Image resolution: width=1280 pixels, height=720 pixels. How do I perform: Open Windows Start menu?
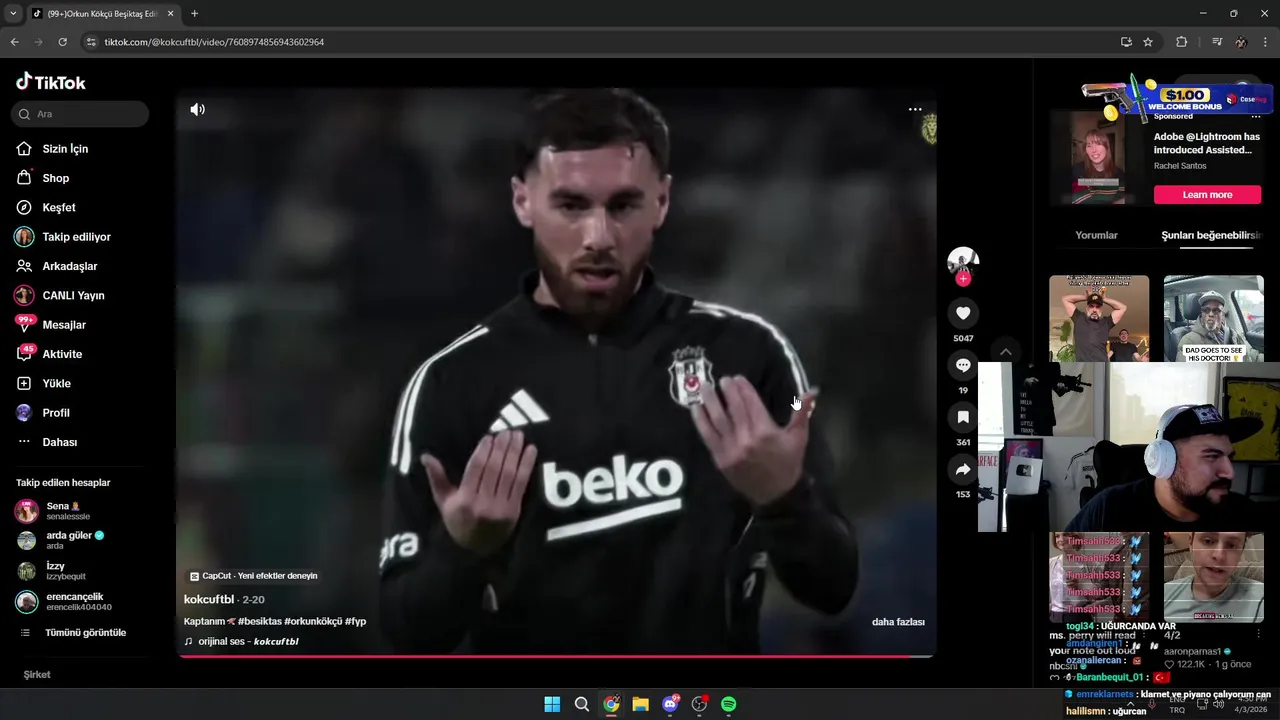pyautogui.click(x=552, y=704)
